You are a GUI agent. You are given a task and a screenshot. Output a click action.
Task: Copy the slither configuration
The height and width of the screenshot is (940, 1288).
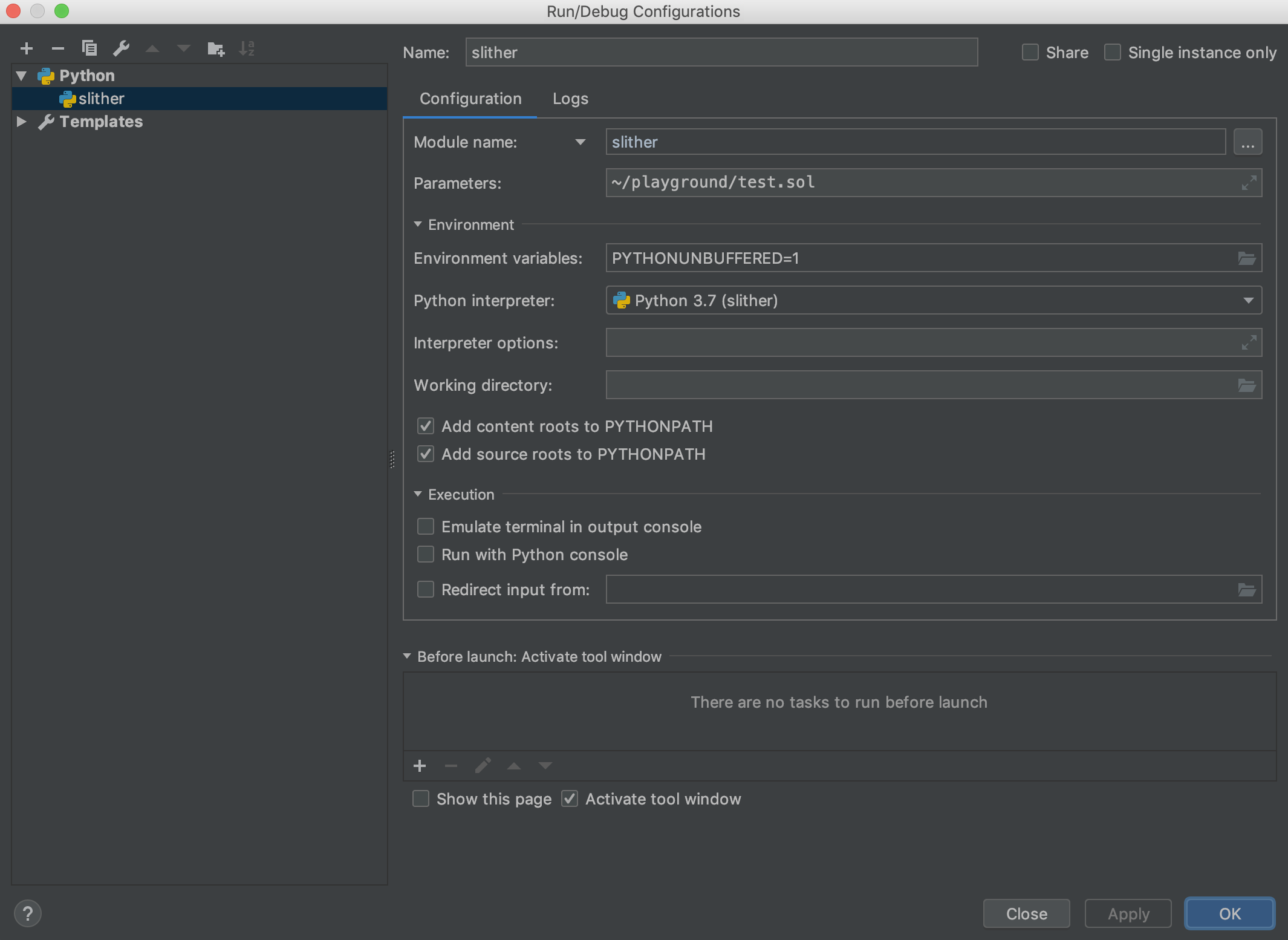(x=89, y=48)
